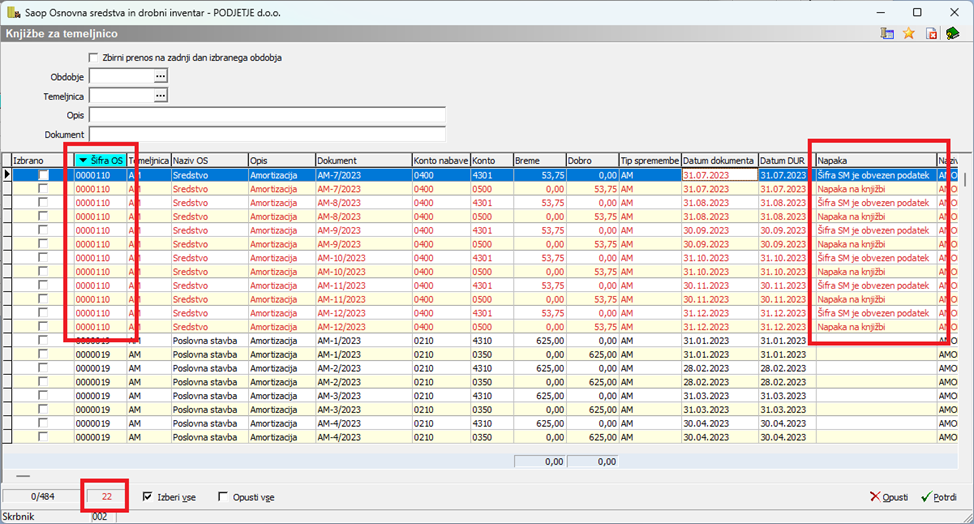Image resolution: width=974 pixels, height=524 pixels.
Task: Open the Obdobje lookup ellipsis button
Action: [x=159, y=76]
